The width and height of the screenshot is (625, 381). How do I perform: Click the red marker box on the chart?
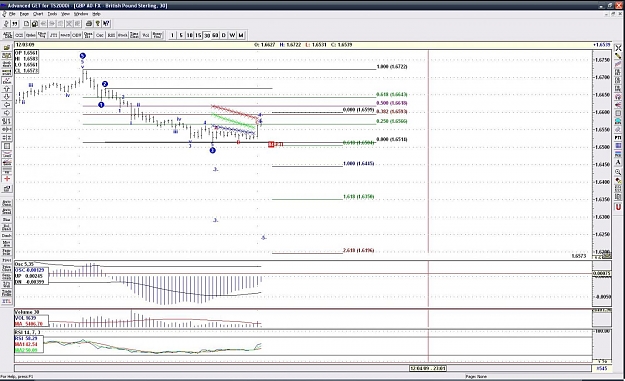(271, 144)
